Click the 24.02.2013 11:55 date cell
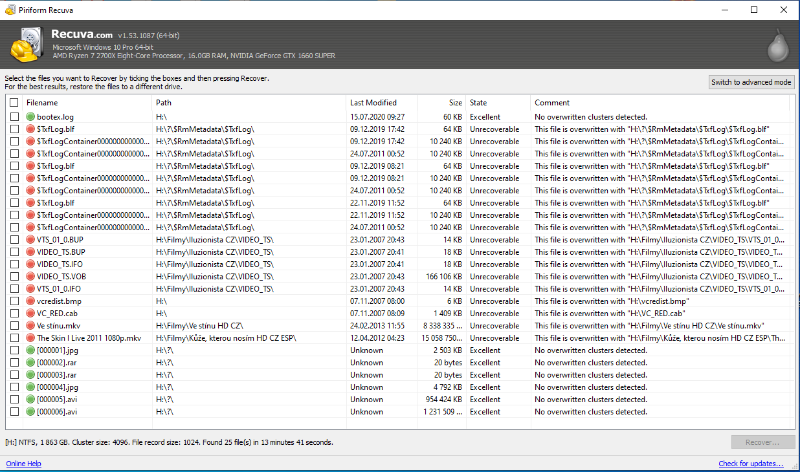The height and width of the screenshot is (472, 800). [377, 326]
